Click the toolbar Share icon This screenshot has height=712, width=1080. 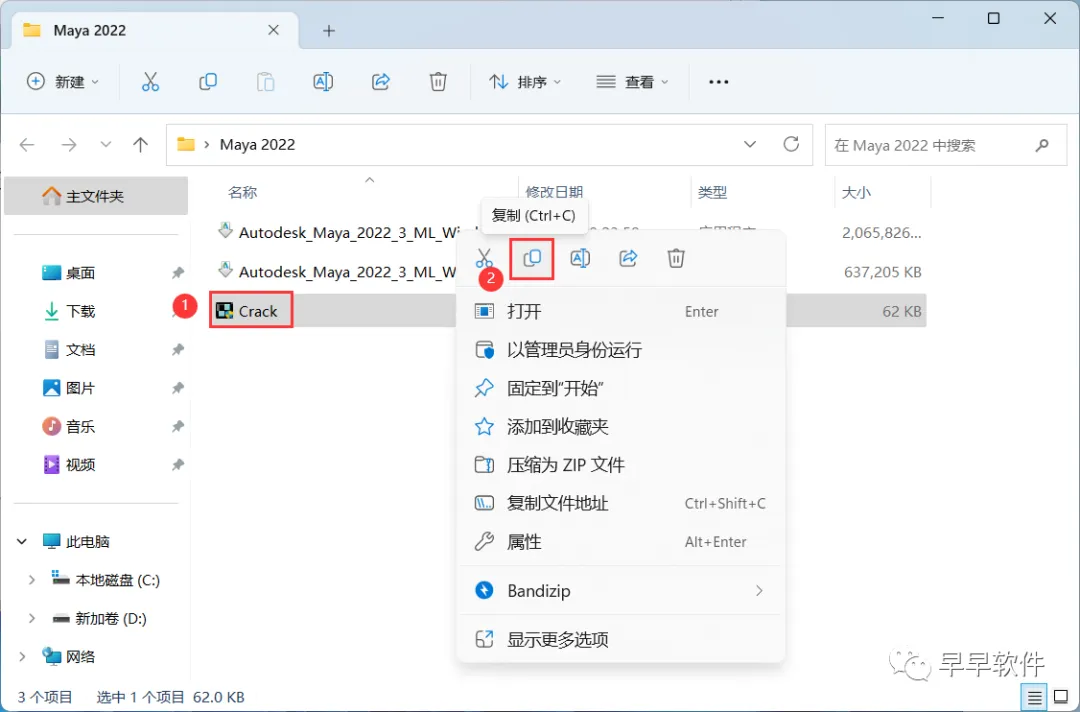pyautogui.click(x=381, y=82)
